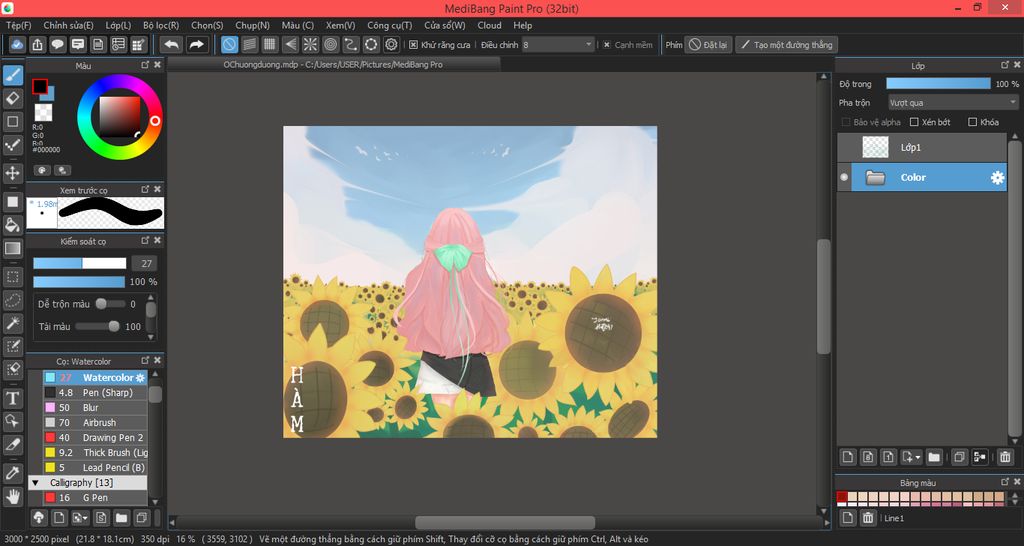The height and width of the screenshot is (546, 1024).
Task: Activate the Lasso select tool
Action: [12, 300]
